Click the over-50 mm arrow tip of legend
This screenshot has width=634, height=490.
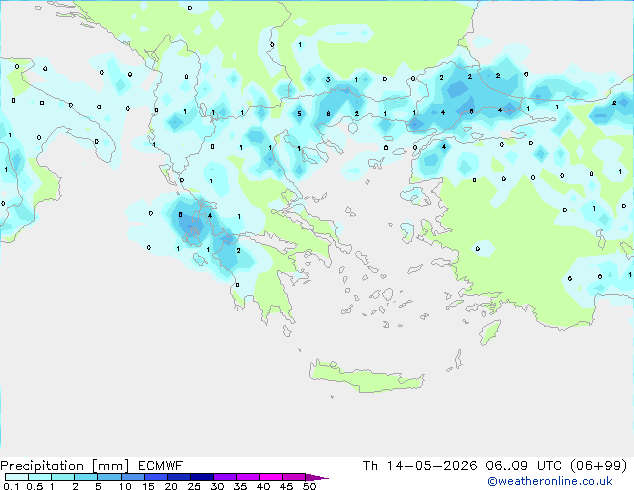(317, 477)
